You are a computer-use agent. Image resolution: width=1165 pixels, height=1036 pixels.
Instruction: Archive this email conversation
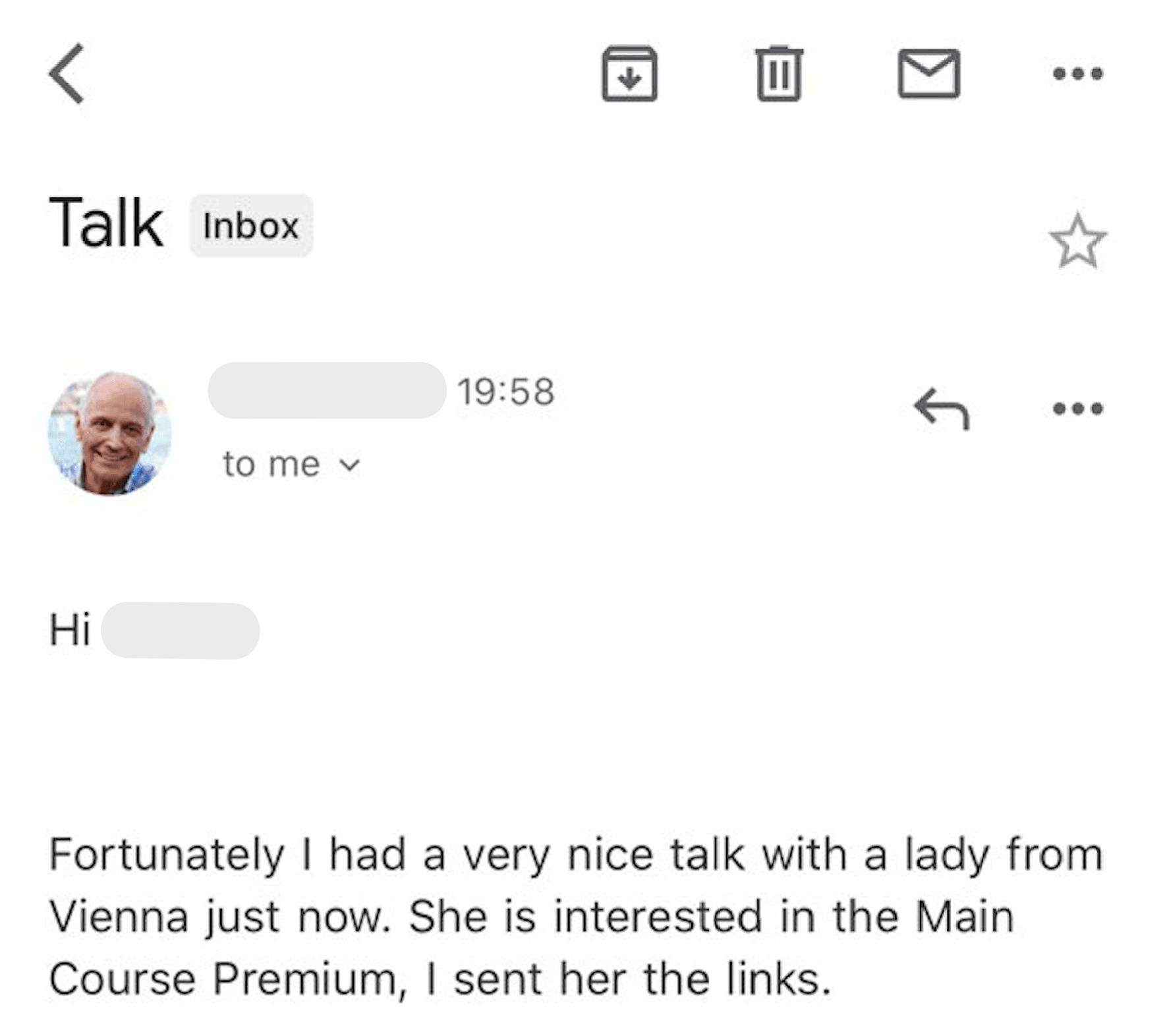point(629,74)
